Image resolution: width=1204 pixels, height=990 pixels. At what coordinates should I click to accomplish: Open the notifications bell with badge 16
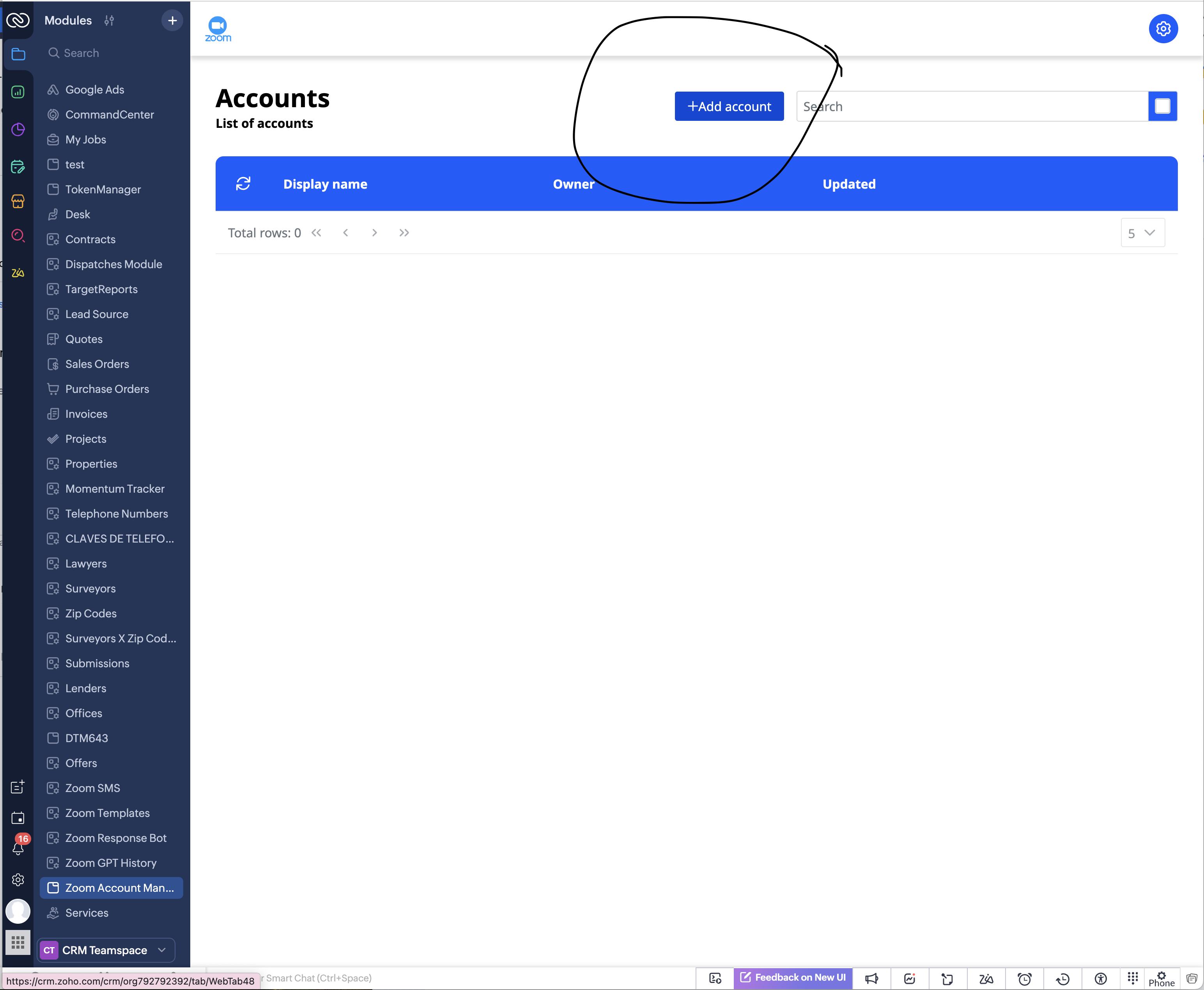18,847
